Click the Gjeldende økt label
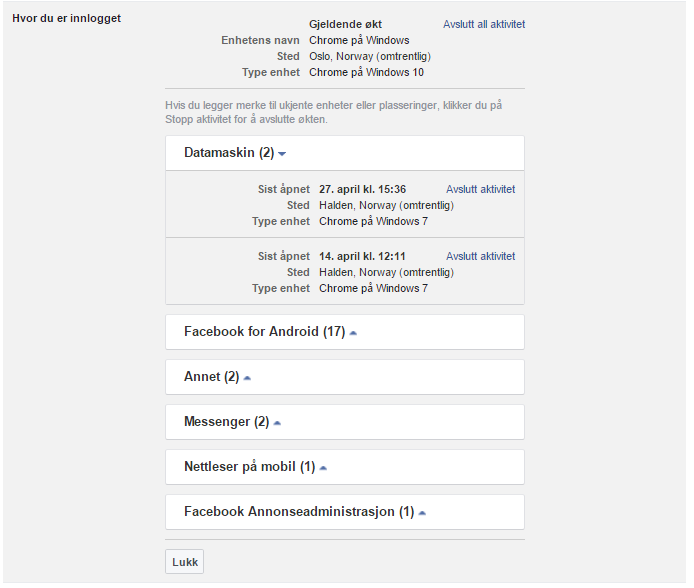The height and width of the screenshot is (588, 694). (345, 24)
